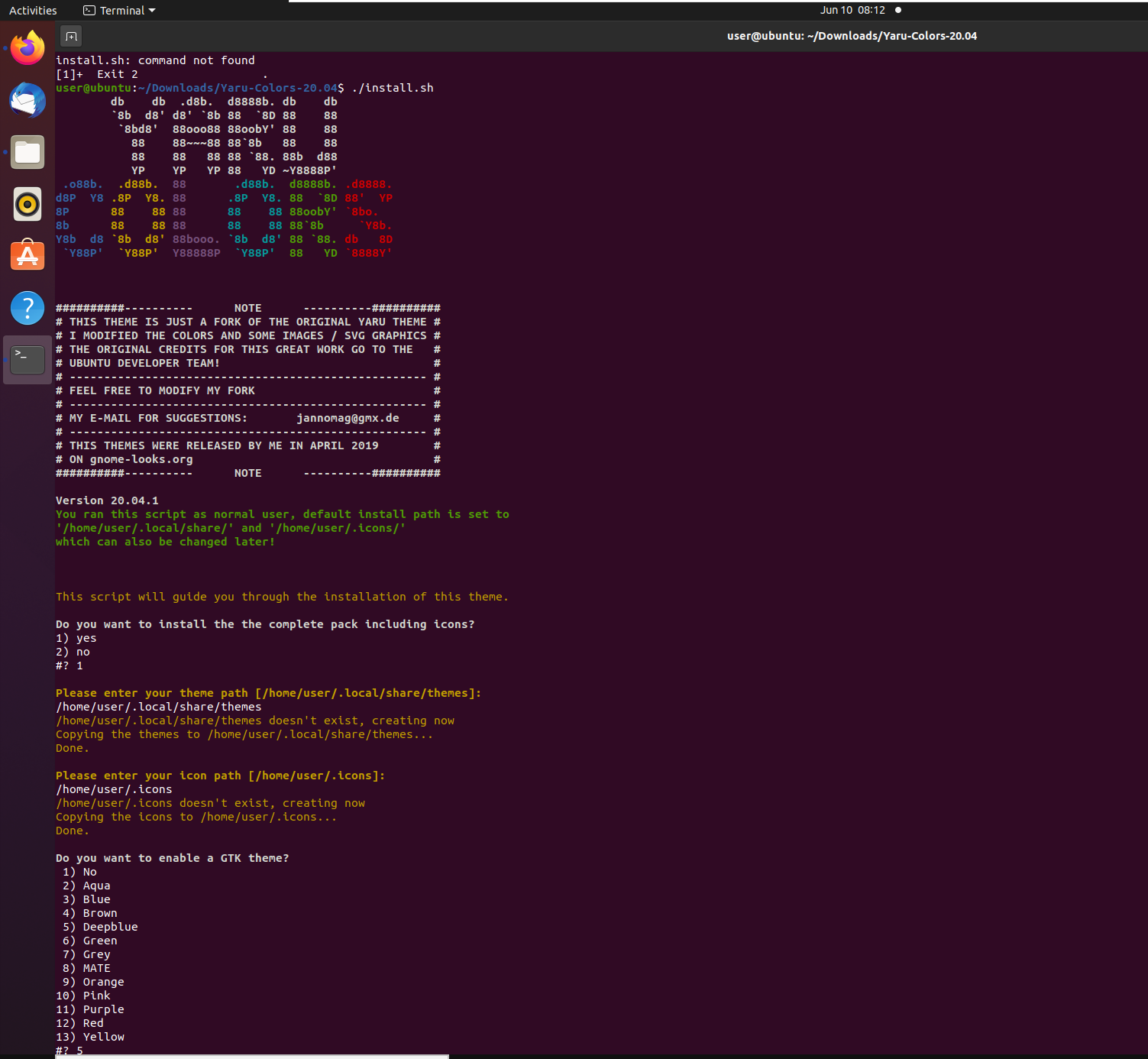Click '/home/user/.icons doesn't exist, creating now' line

pyautogui.click(x=210, y=803)
